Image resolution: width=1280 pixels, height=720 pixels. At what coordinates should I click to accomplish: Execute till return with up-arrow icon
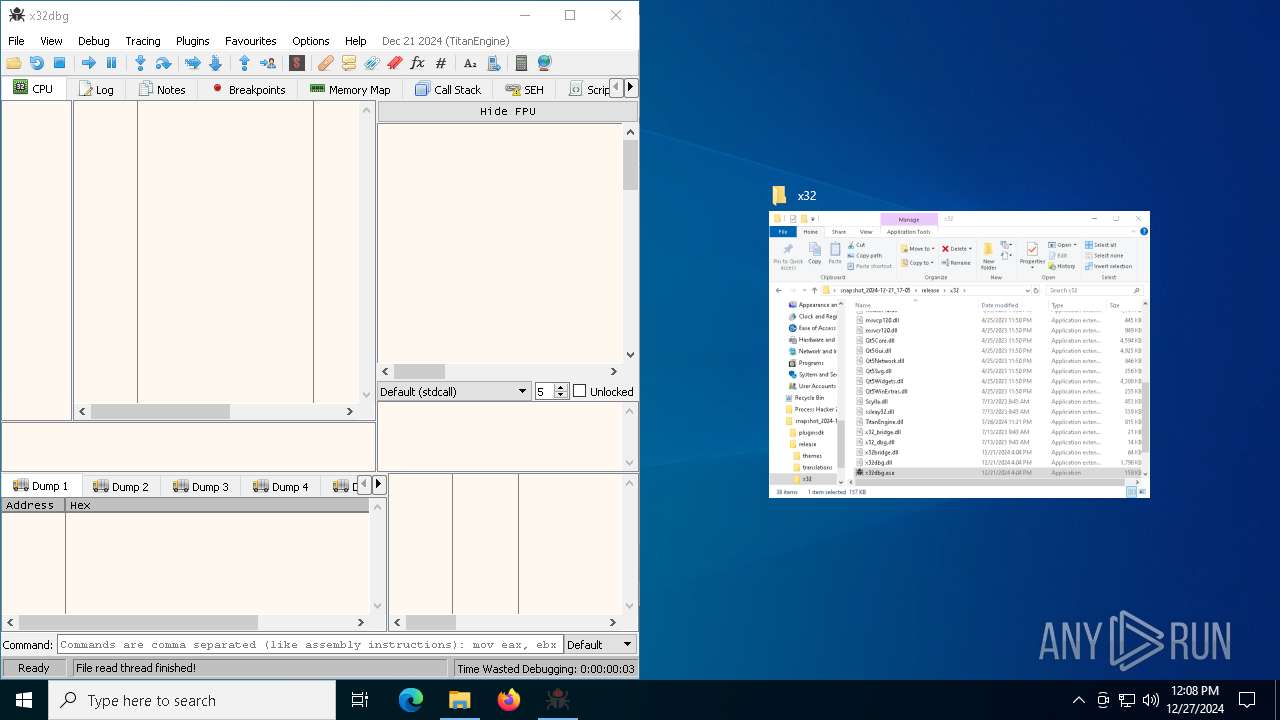[x=245, y=63]
